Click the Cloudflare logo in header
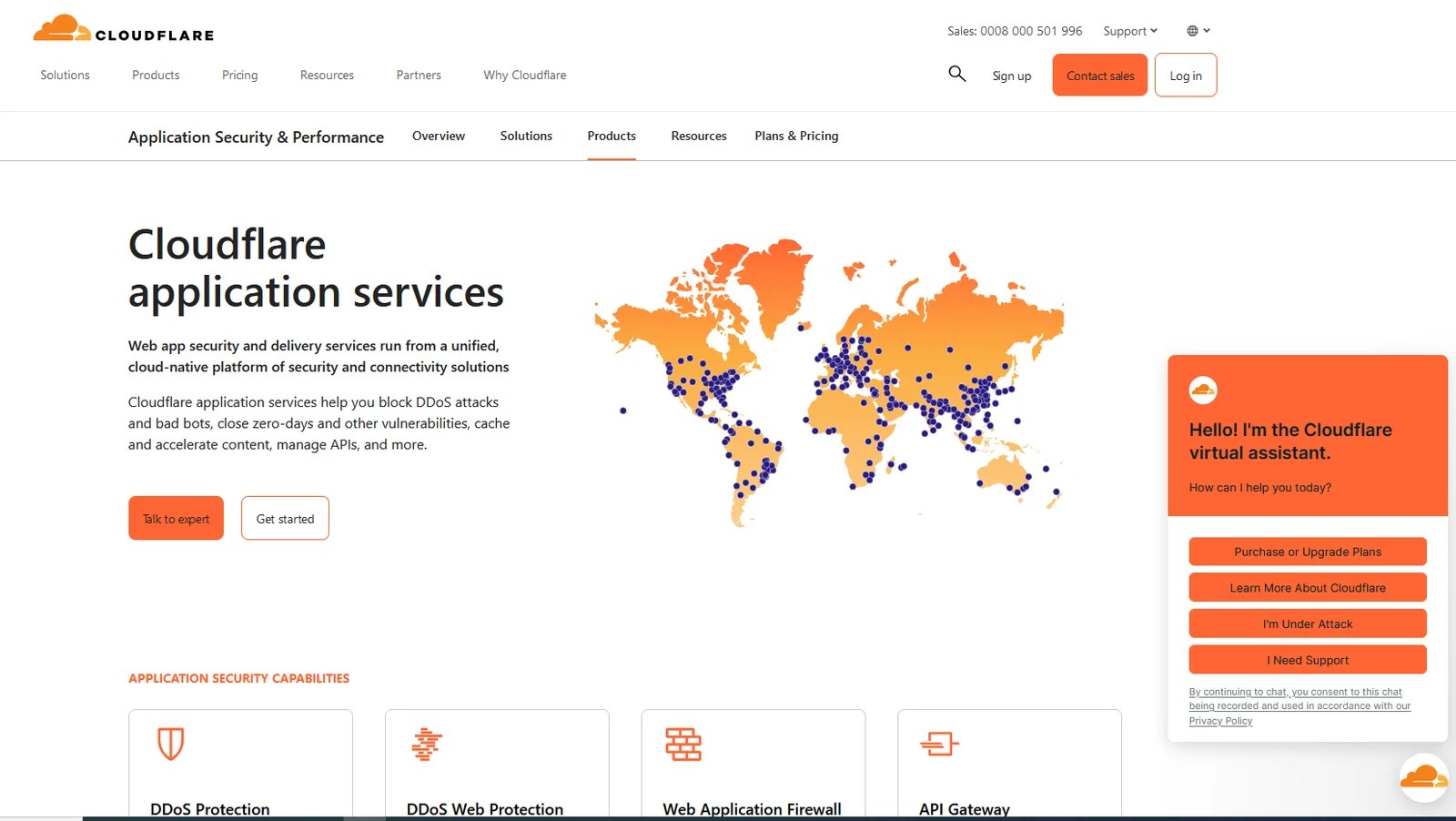This screenshot has height=821, width=1456. (x=124, y=28)
